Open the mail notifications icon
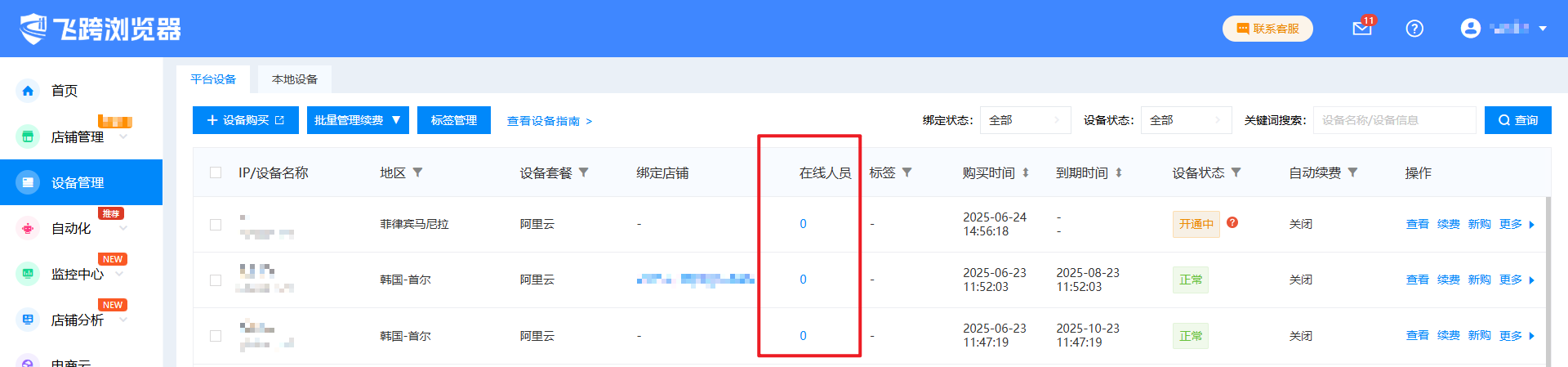 (1361, 29)
